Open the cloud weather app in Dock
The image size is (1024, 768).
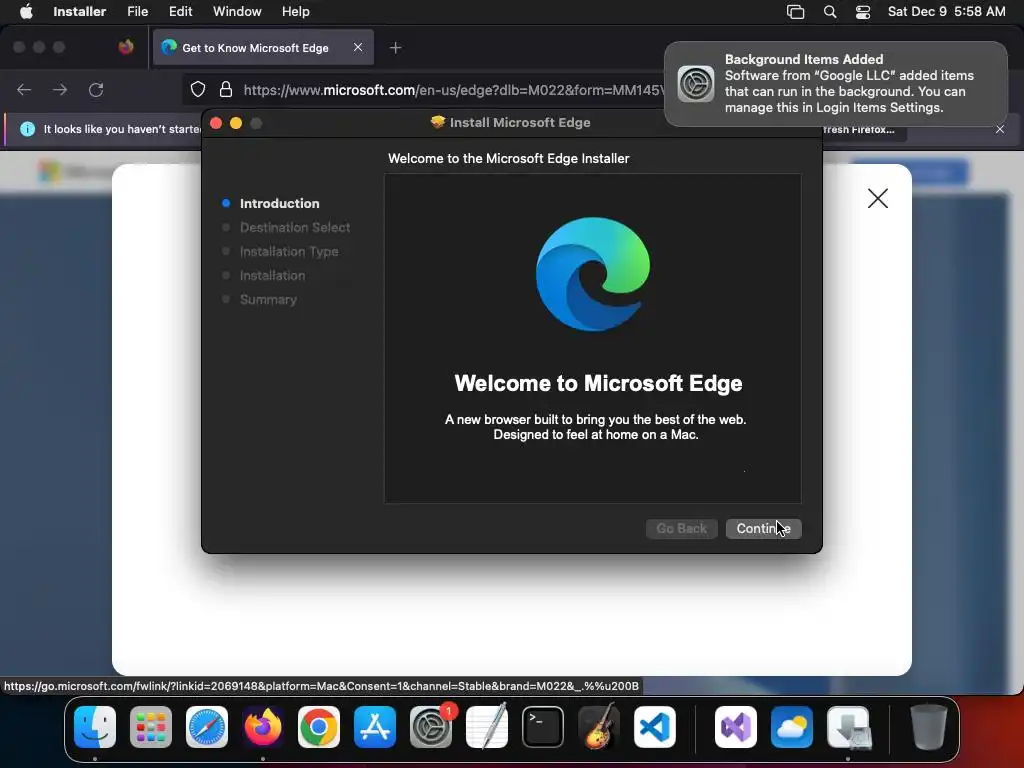point(792,727)
